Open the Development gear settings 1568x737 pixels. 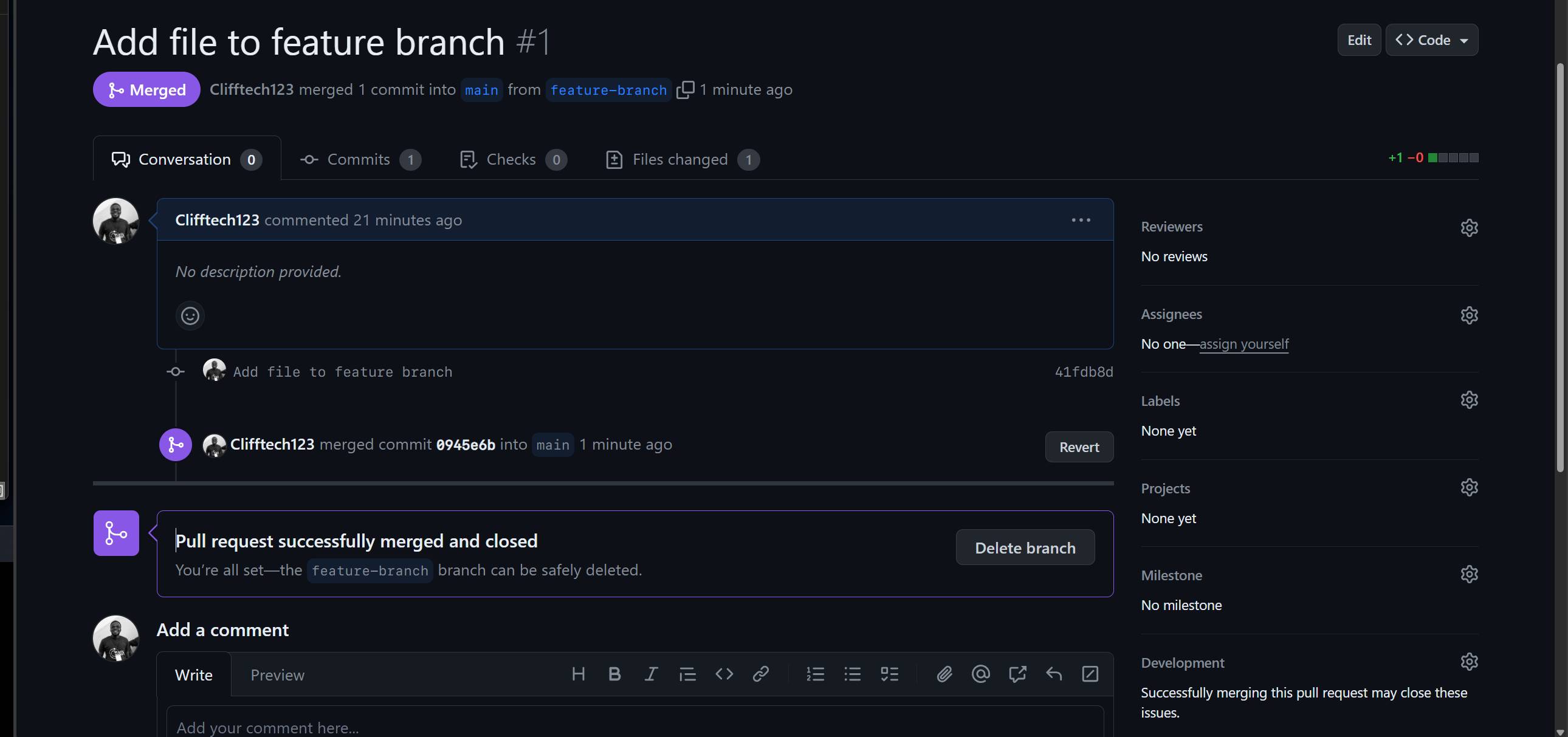(x=1469, y=662)
